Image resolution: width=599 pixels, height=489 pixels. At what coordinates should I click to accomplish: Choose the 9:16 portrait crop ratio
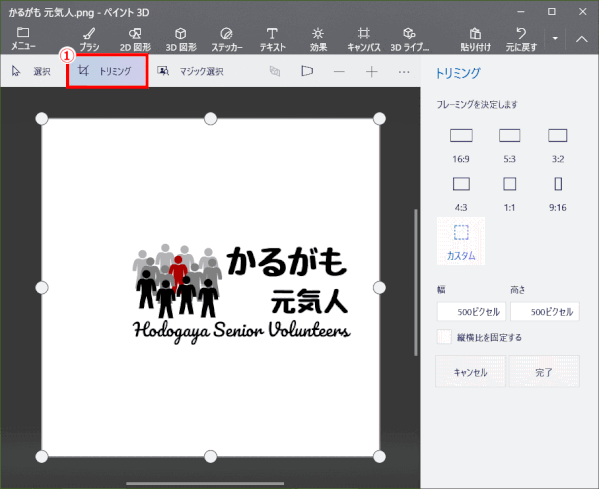pos(558,194)
